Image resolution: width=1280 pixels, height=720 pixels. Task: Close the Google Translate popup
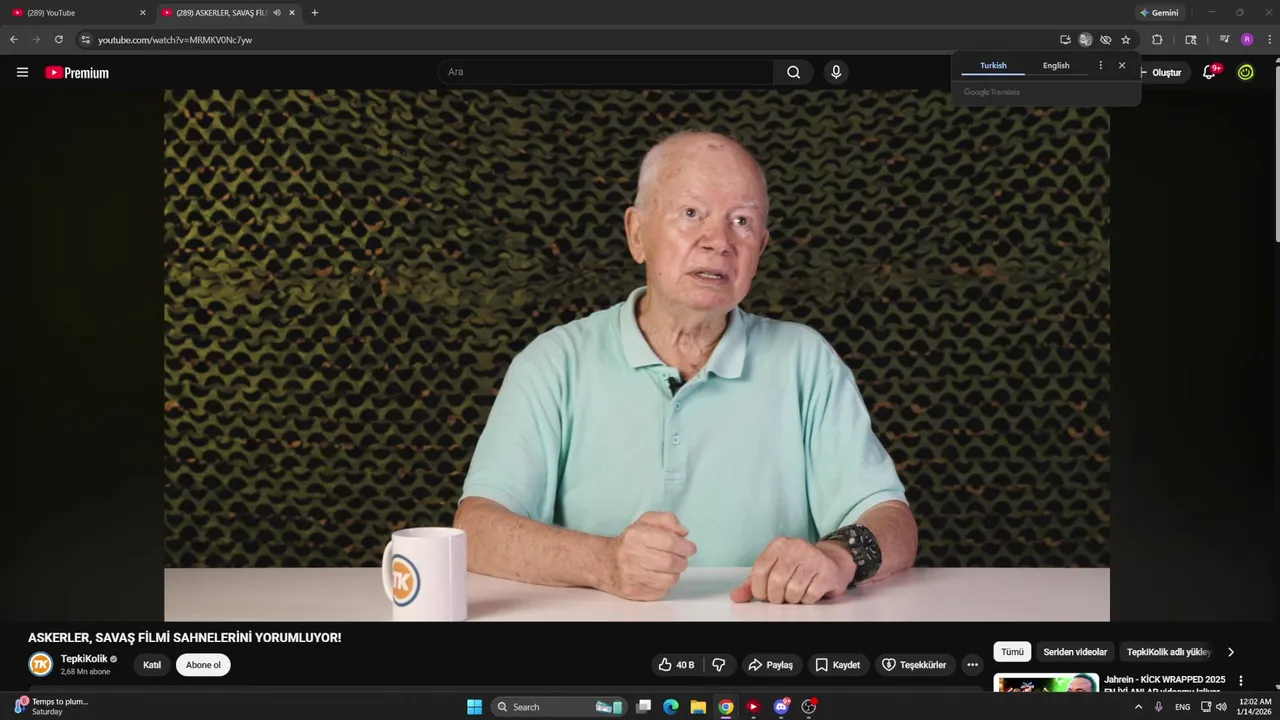pos(1122,65)
